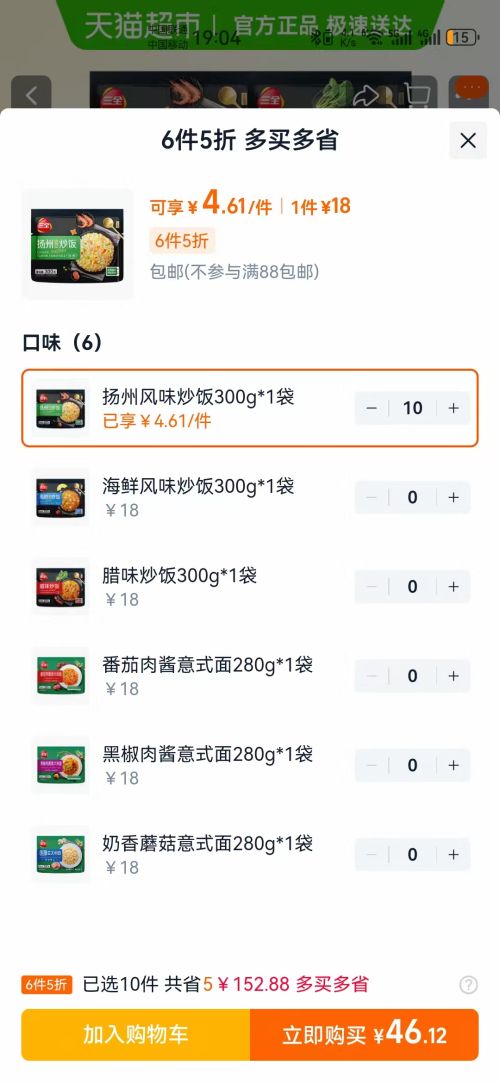Viewport: 500px width, 1083px height.
Task: Select the 海鲜风味炒饭300g flavor row
Action: tap(250, 497)
